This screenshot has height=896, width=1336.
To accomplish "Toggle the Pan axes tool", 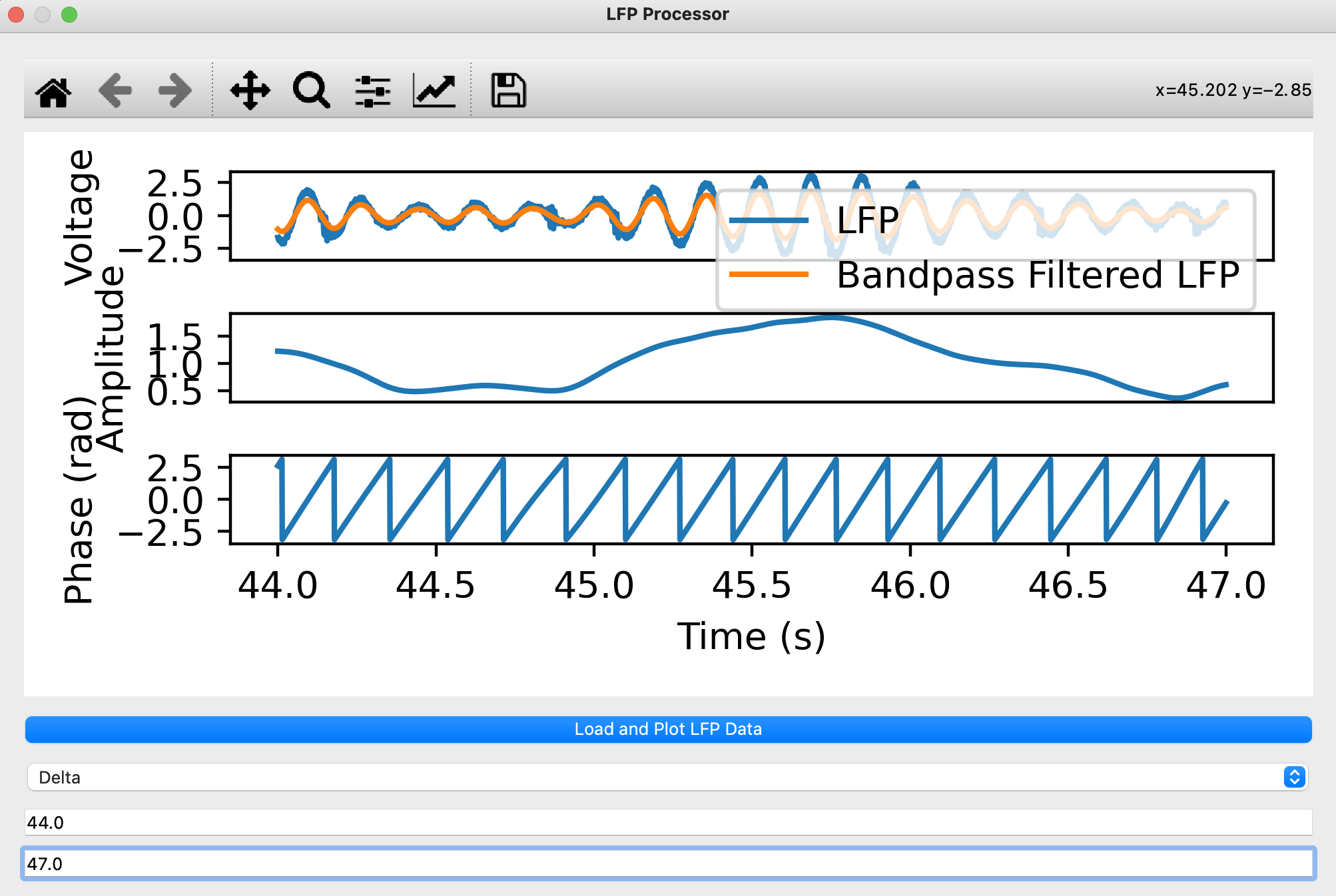I will [250, 91].
